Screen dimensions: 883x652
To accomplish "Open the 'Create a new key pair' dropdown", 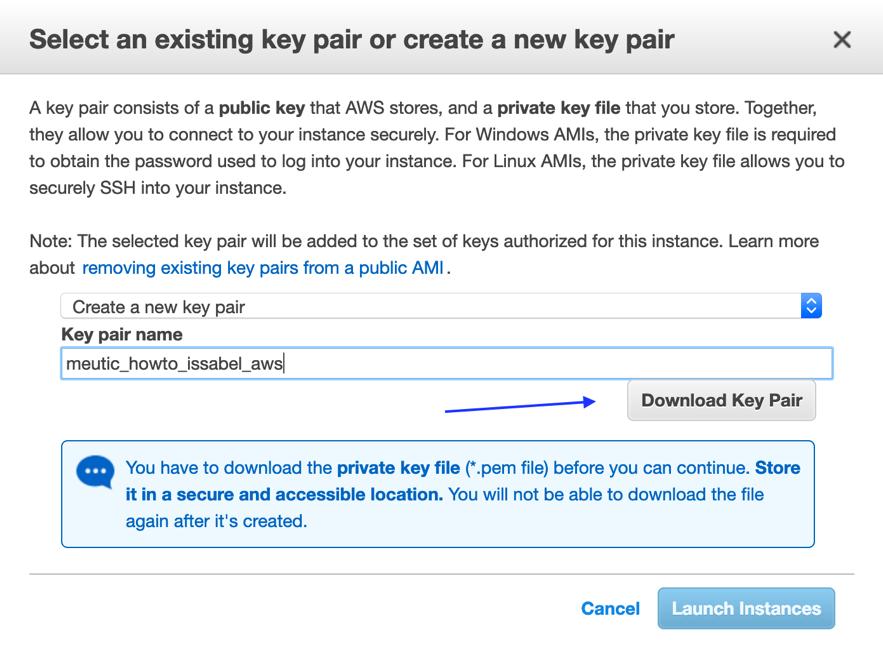I will [x=430, y=306].
